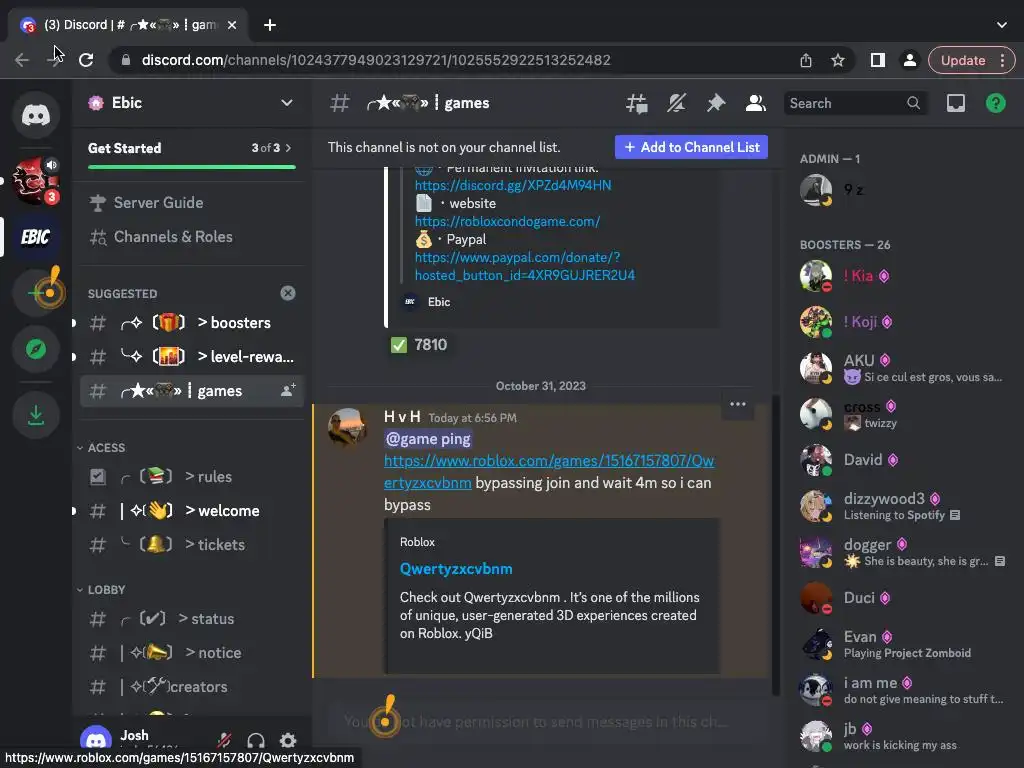Open User Settings gear icon
This screenshot has width=1024, height=768.
click(x=288, y=741)
